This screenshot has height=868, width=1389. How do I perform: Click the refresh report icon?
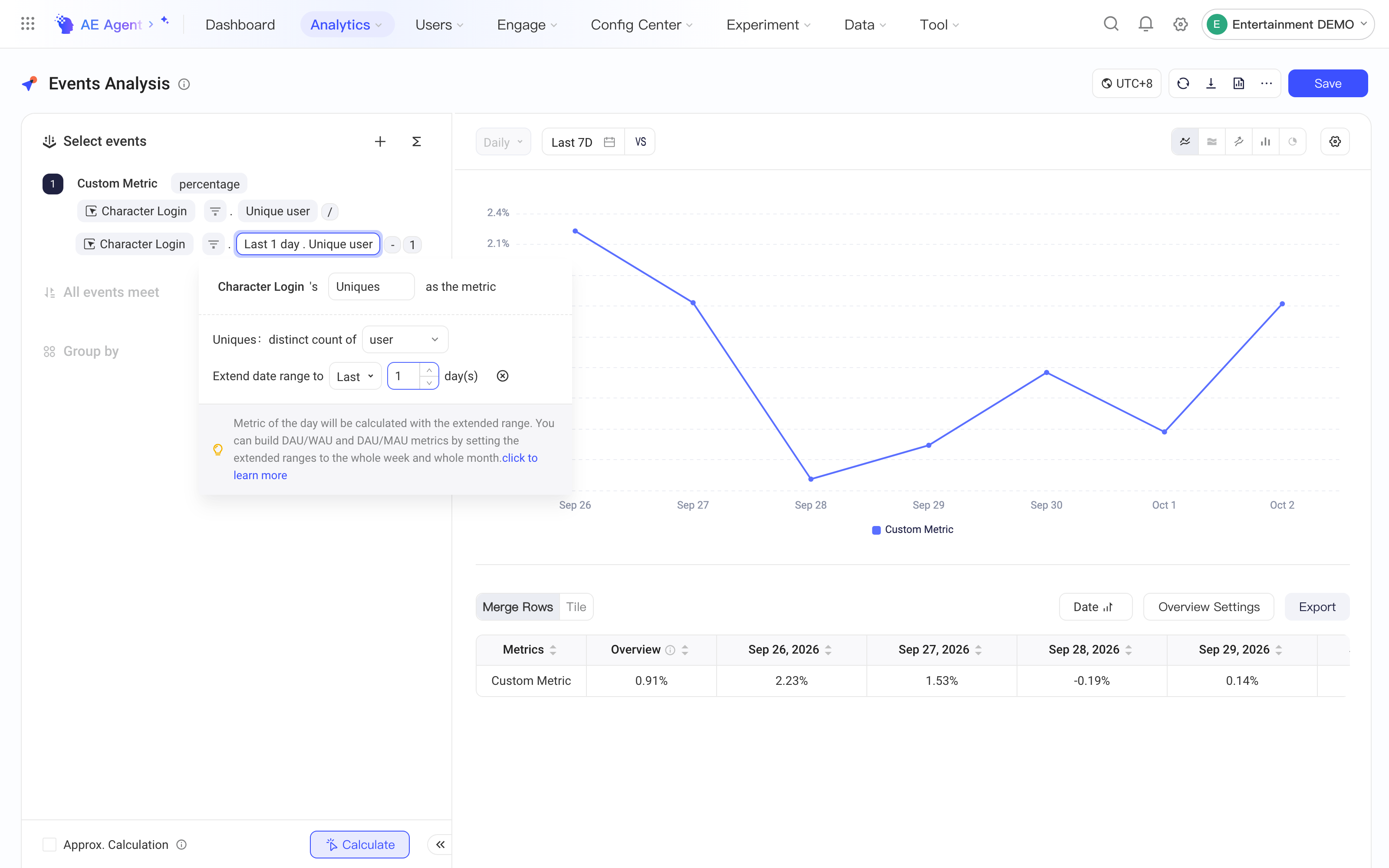coord(1183,84)
